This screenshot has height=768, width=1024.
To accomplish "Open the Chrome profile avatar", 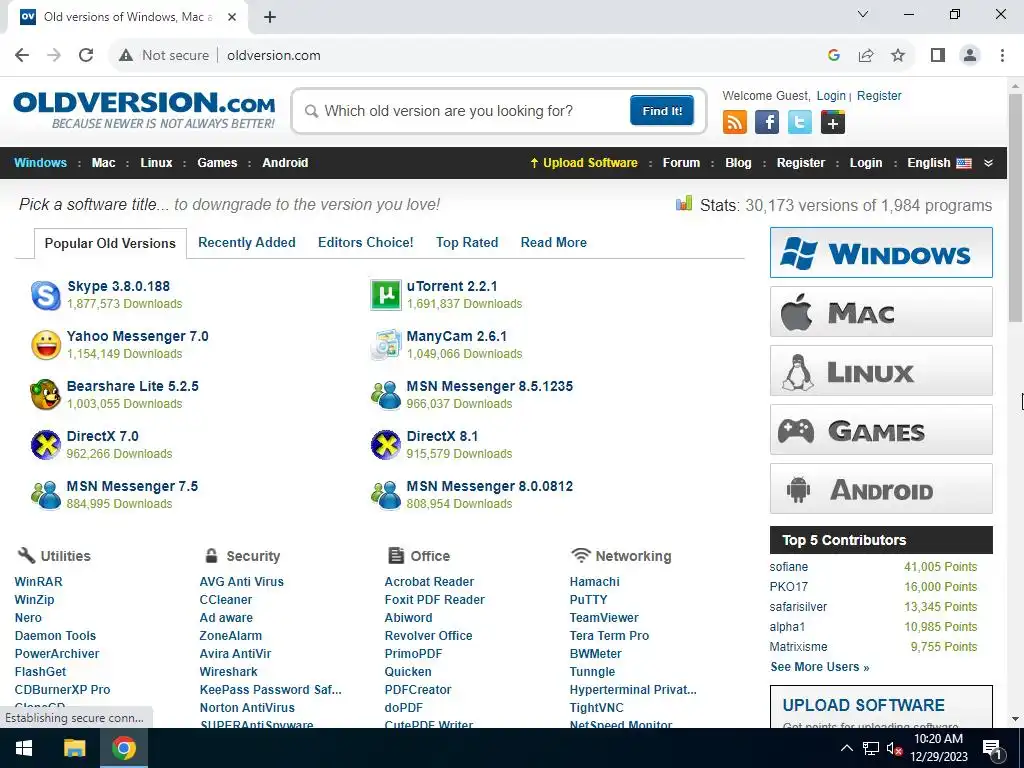I will (970, 55).
